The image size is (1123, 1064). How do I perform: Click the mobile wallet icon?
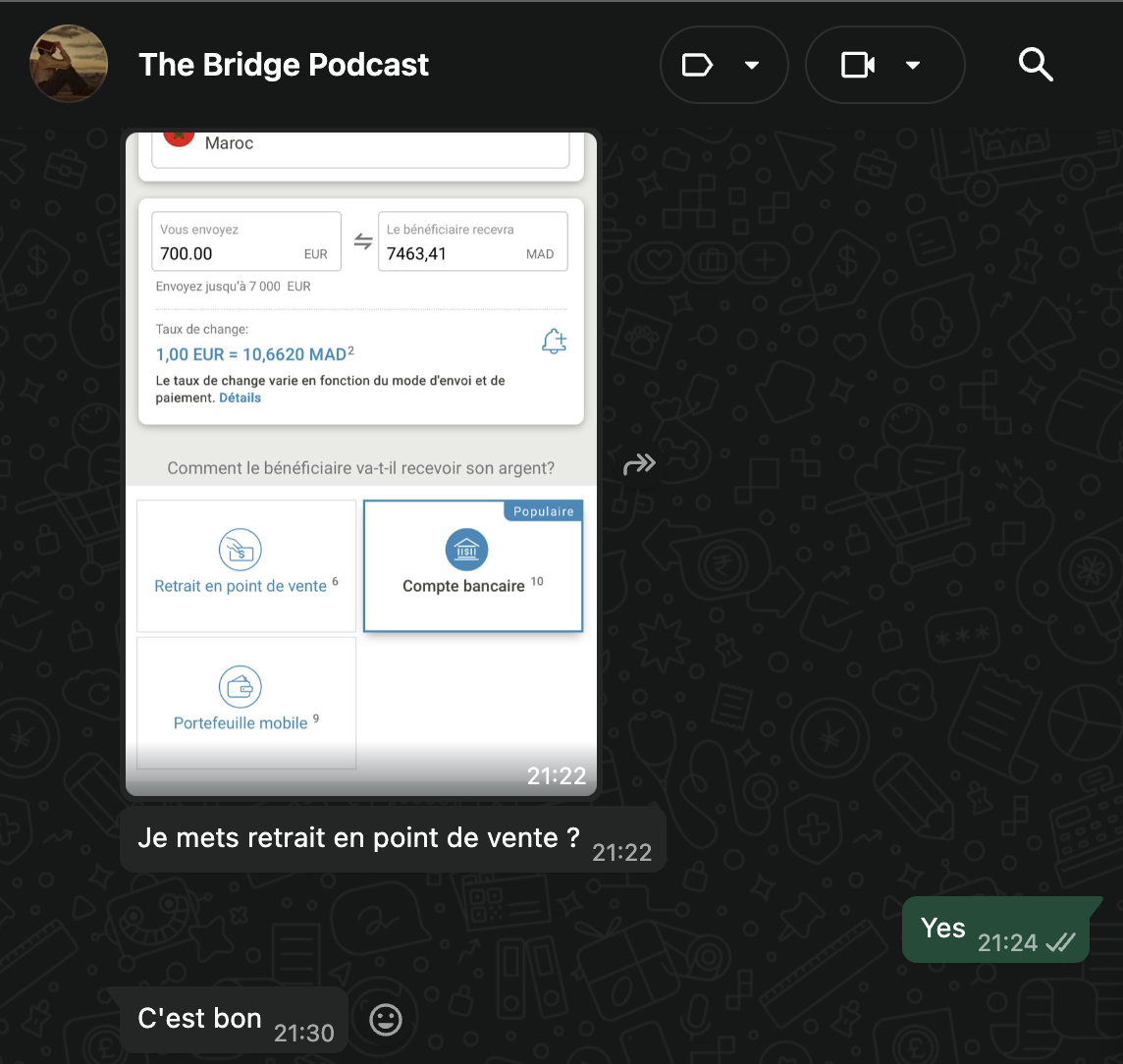[240, 687]
